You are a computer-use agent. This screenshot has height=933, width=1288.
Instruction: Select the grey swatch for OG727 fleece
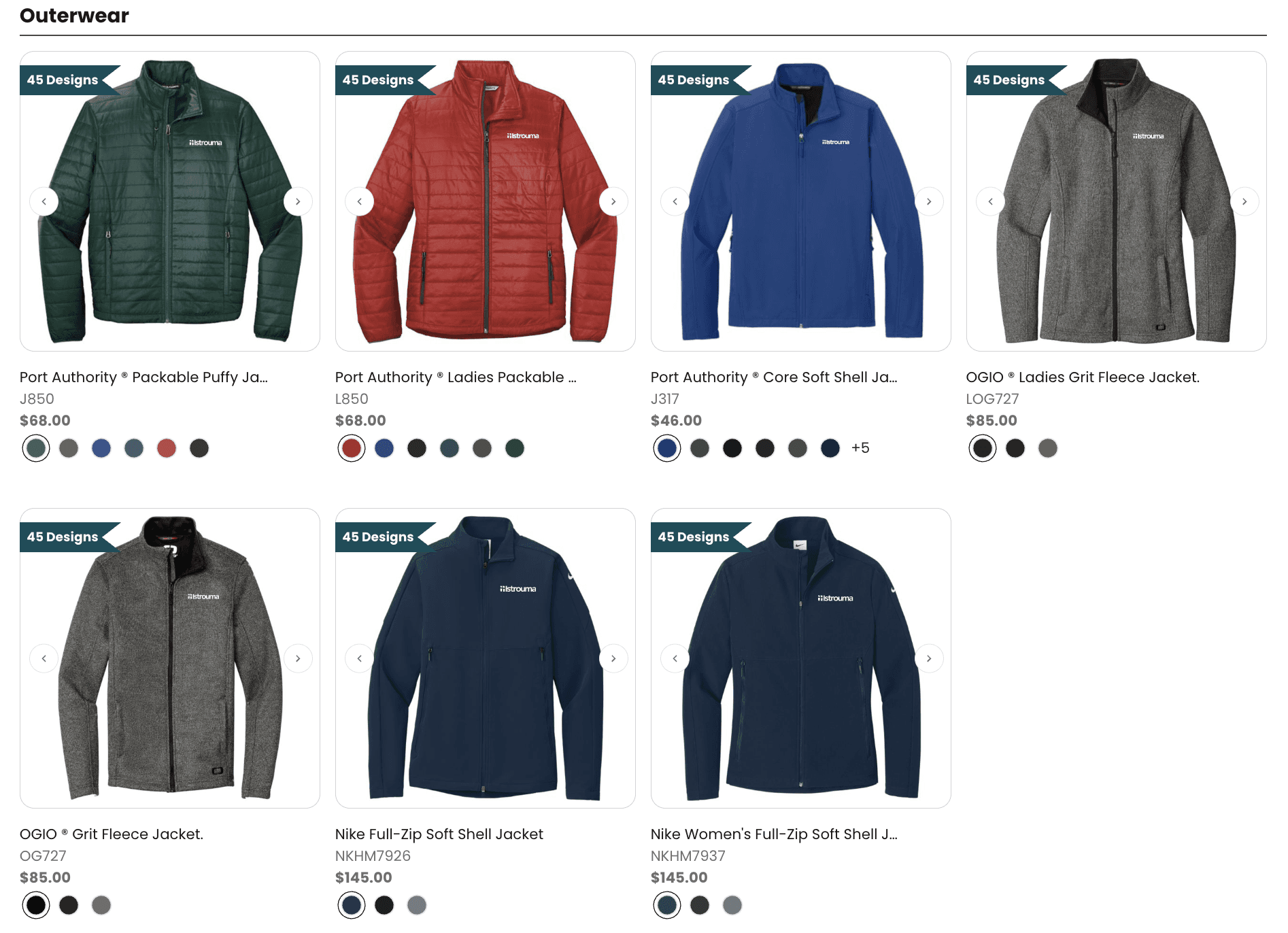pos(101,905)
